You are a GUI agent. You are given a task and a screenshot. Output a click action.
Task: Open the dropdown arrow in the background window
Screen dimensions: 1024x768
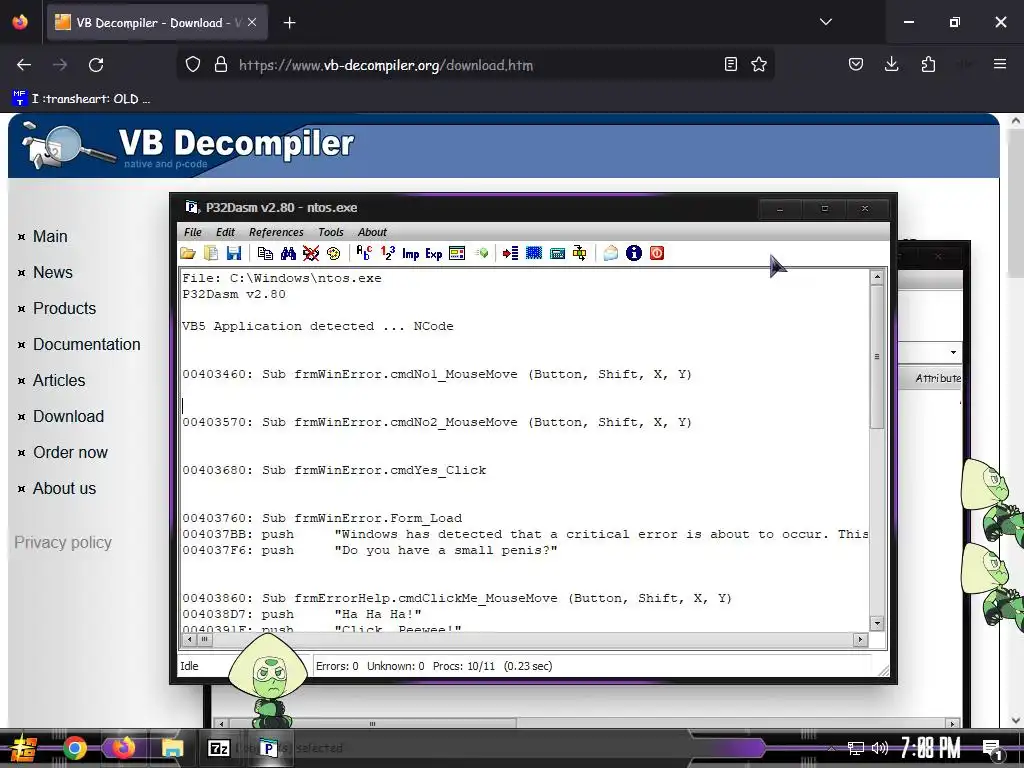[953, 353]
